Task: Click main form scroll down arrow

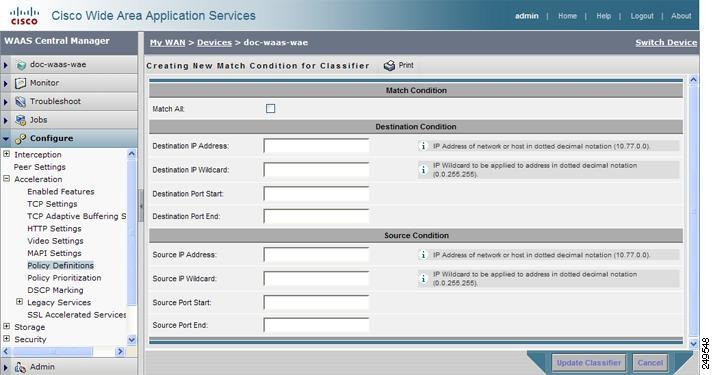Action: pos(693,344)
